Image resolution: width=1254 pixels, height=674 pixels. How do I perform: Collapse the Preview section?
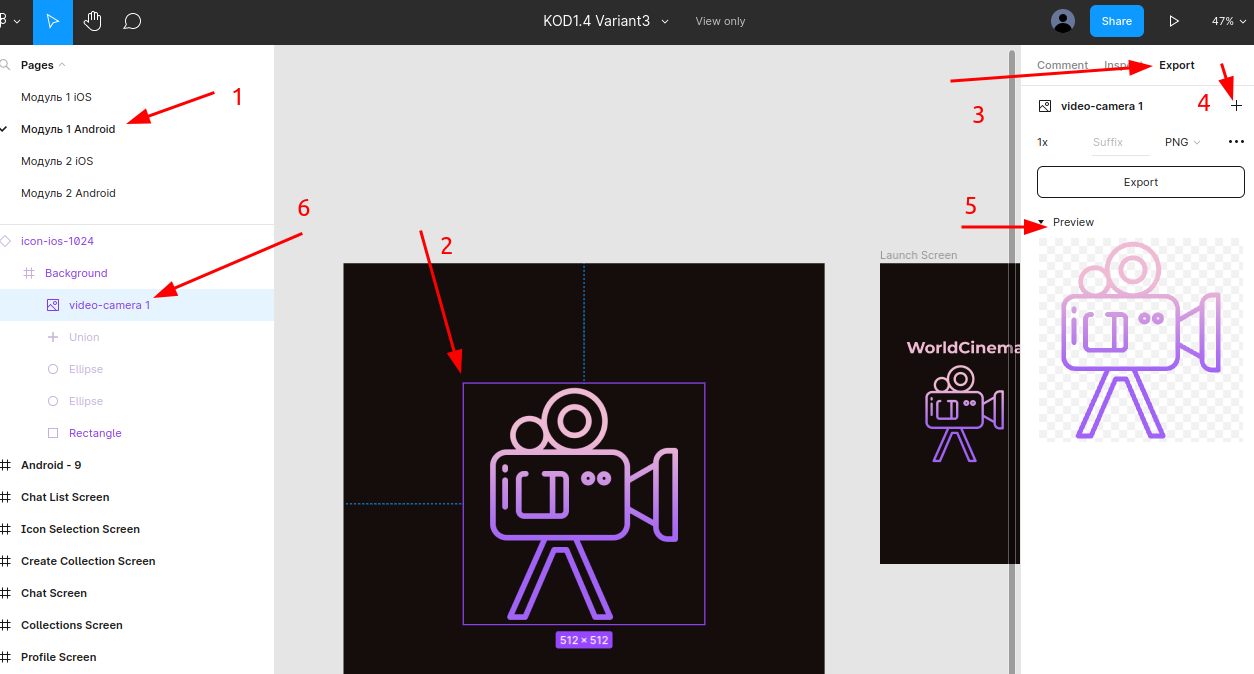1041,222
